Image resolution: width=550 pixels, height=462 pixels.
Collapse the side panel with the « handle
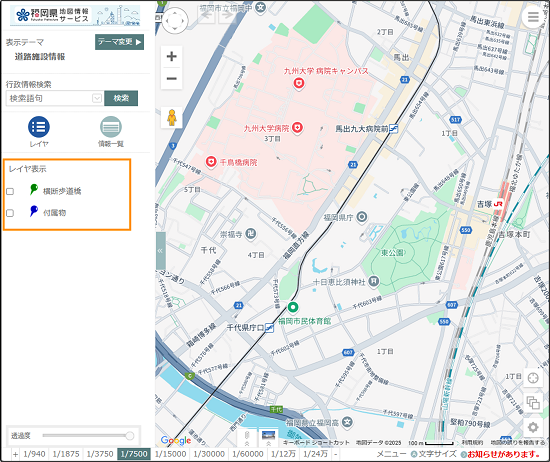[160, 250]
